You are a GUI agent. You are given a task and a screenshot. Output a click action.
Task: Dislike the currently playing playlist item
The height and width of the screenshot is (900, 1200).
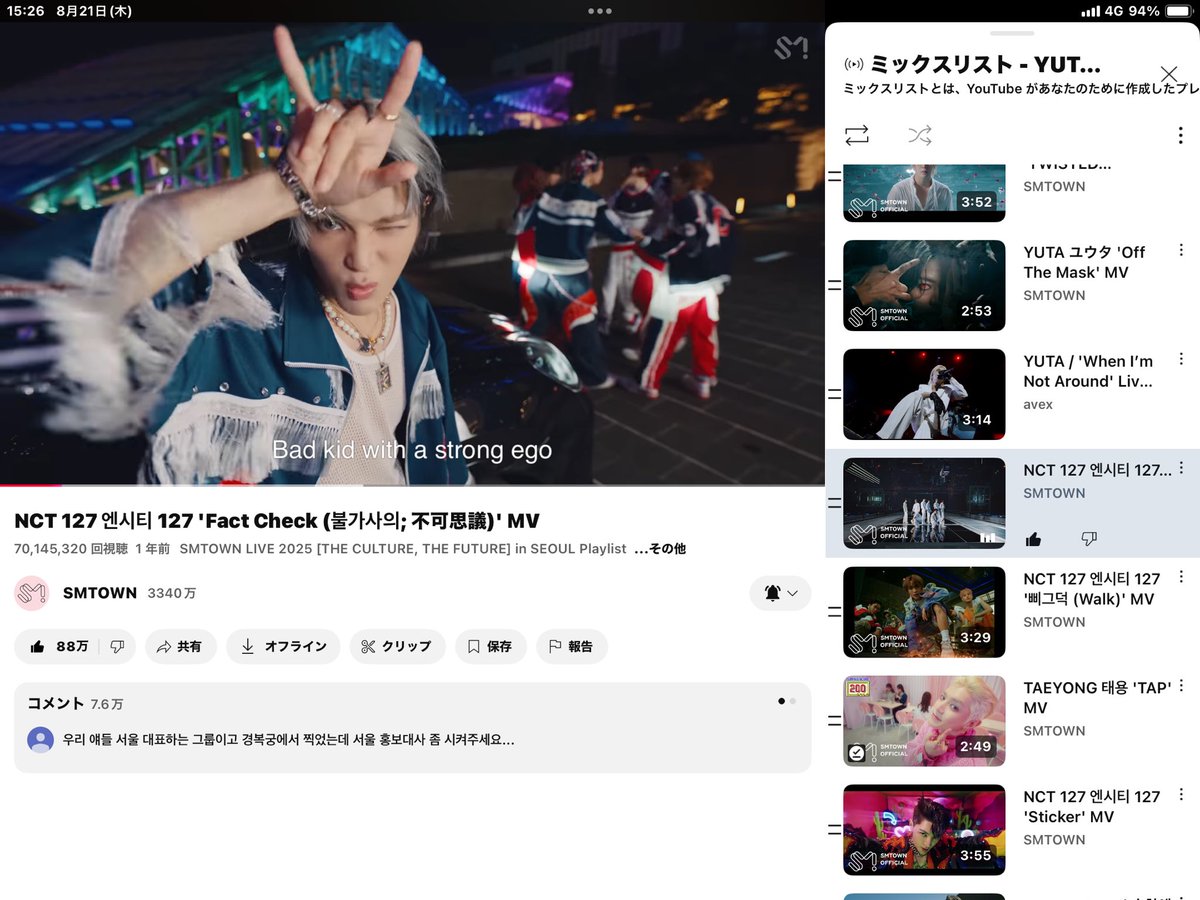point(1089,539)
